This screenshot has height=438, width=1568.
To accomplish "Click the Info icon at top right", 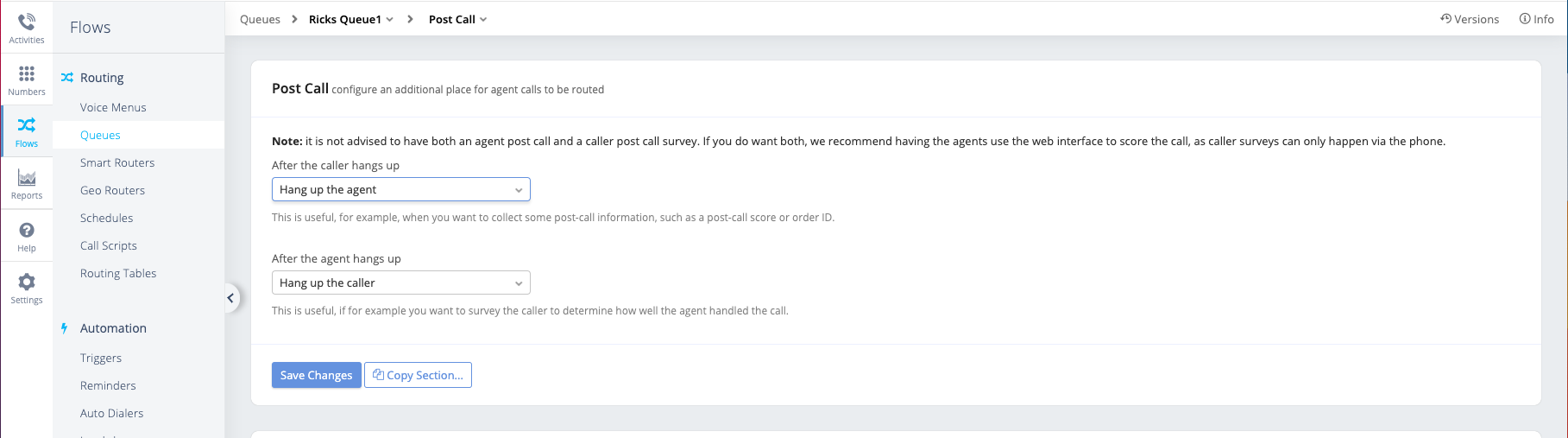I will [x=1525, y=19].
